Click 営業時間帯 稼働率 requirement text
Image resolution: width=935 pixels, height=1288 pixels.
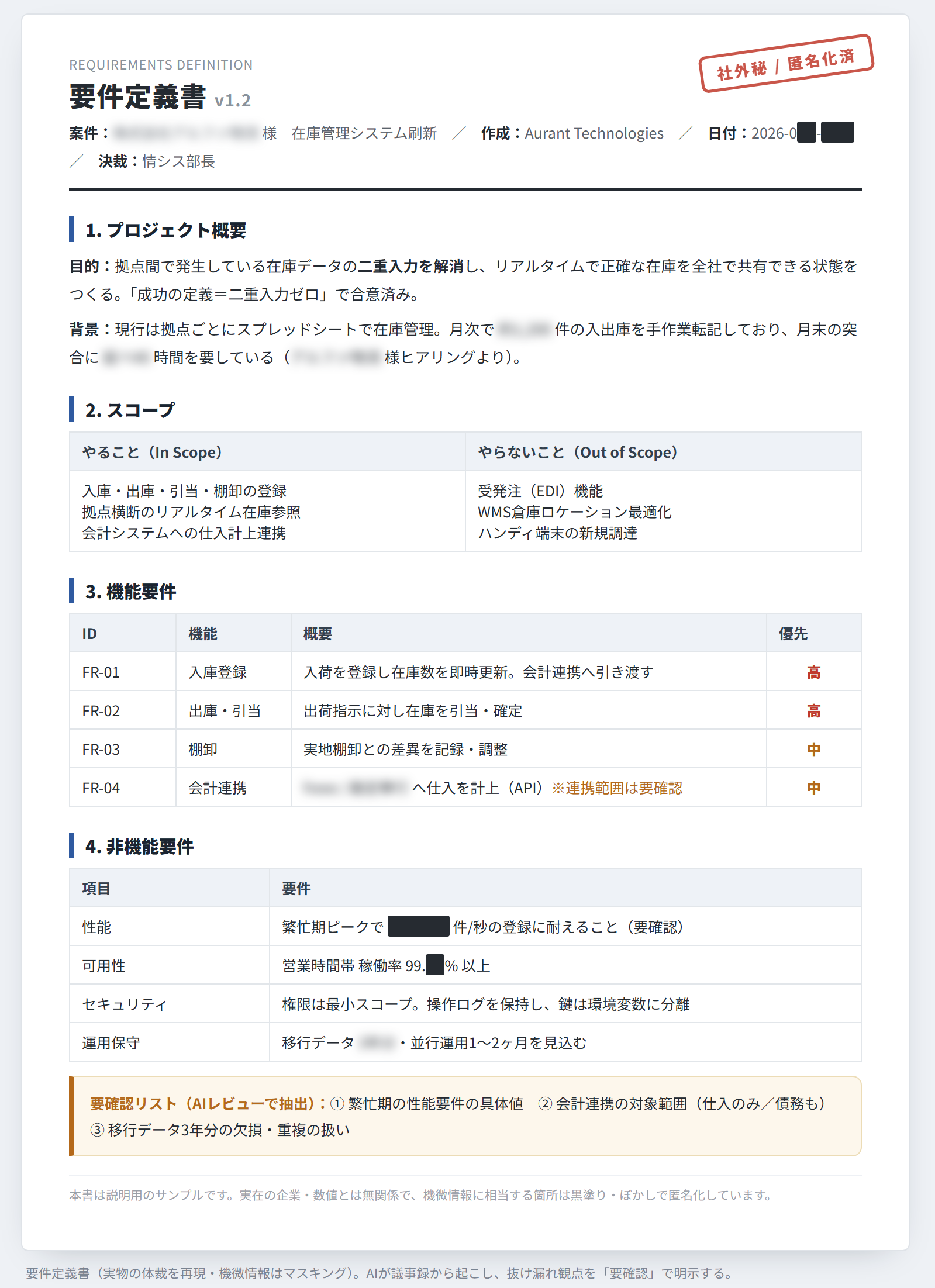[x=386, y=966]
